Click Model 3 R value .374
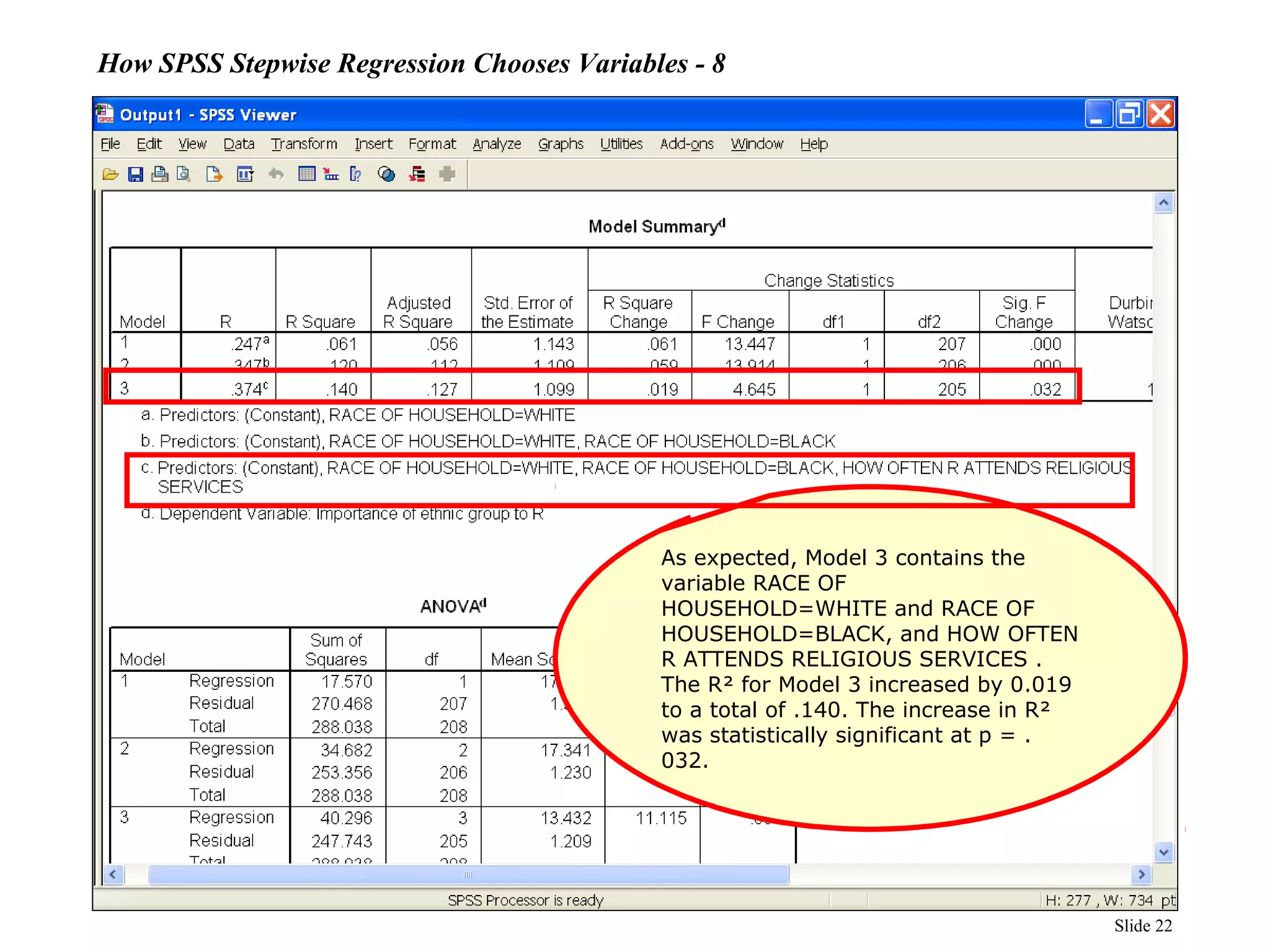 [x=250, y=389]
